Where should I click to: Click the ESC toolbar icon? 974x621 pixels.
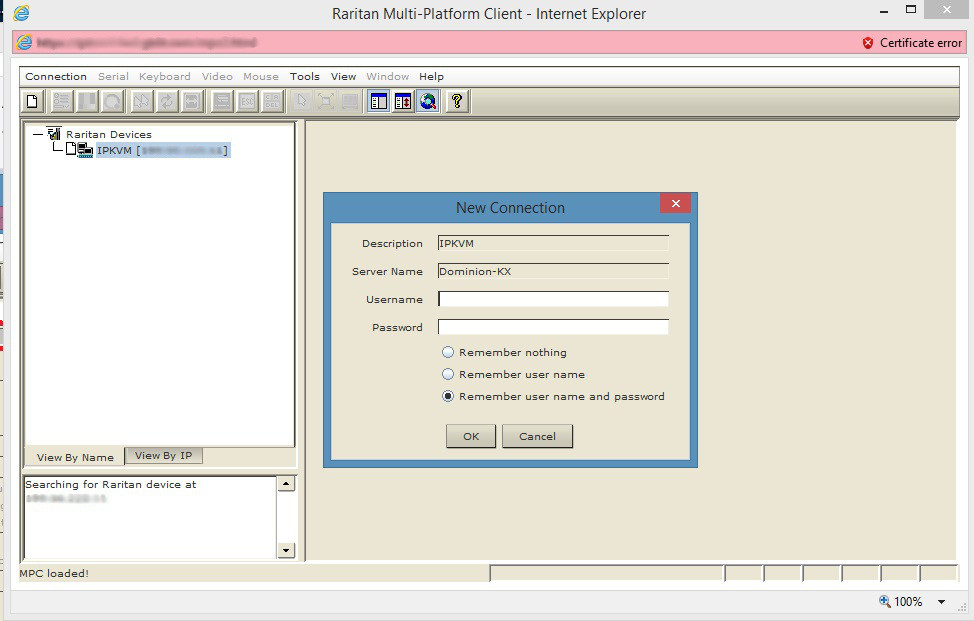click(x=247, y=101)
